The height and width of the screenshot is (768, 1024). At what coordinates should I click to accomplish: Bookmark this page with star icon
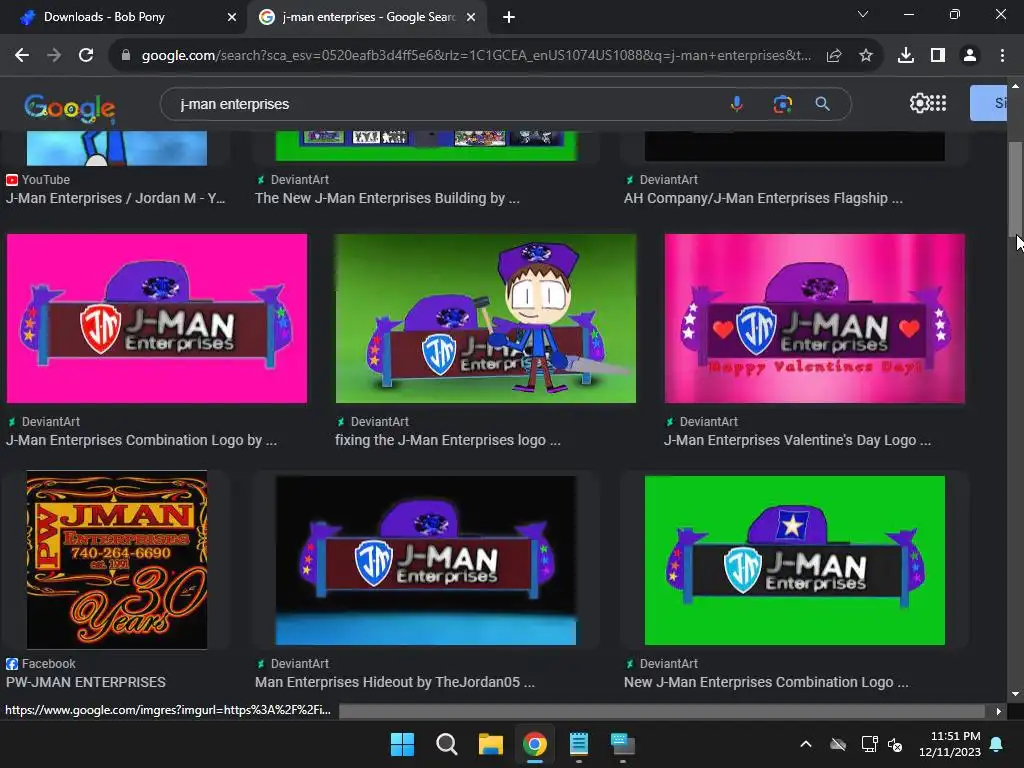tap(866, 56)
